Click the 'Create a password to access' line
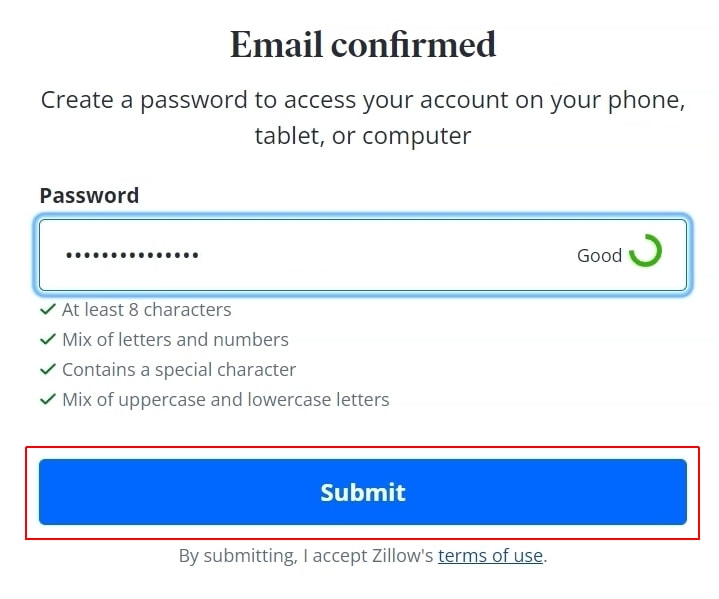The width and height of the screenshot is (719, 599). (x=363, y=101)
